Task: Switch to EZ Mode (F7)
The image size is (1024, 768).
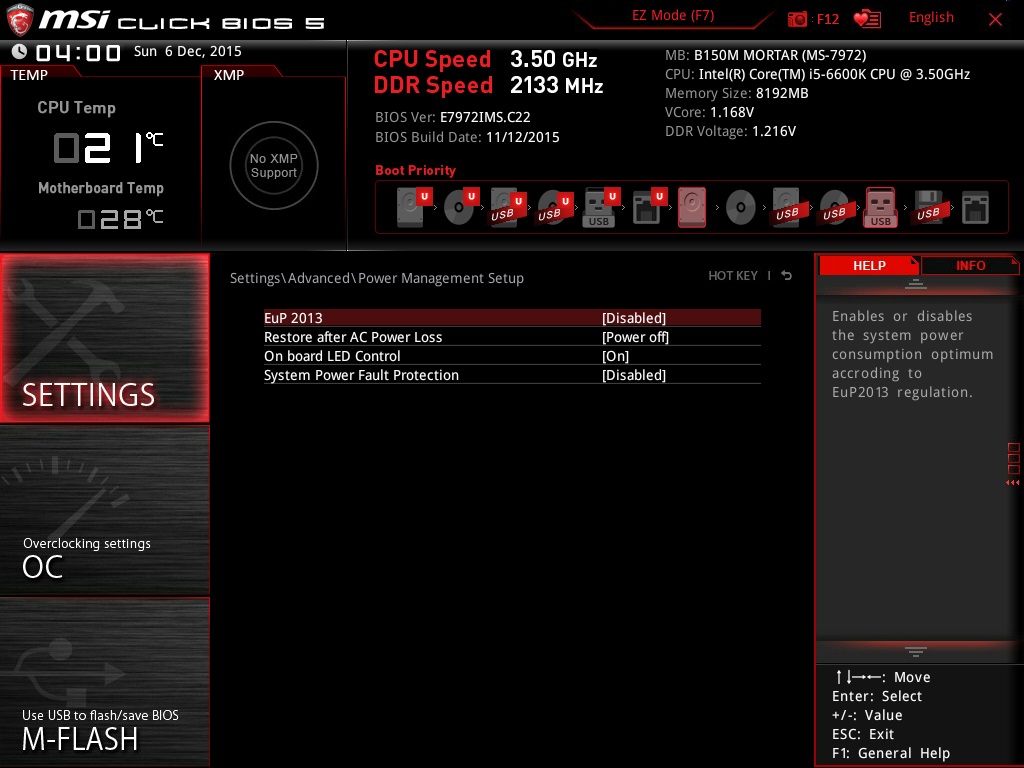Action: [673, 16]
